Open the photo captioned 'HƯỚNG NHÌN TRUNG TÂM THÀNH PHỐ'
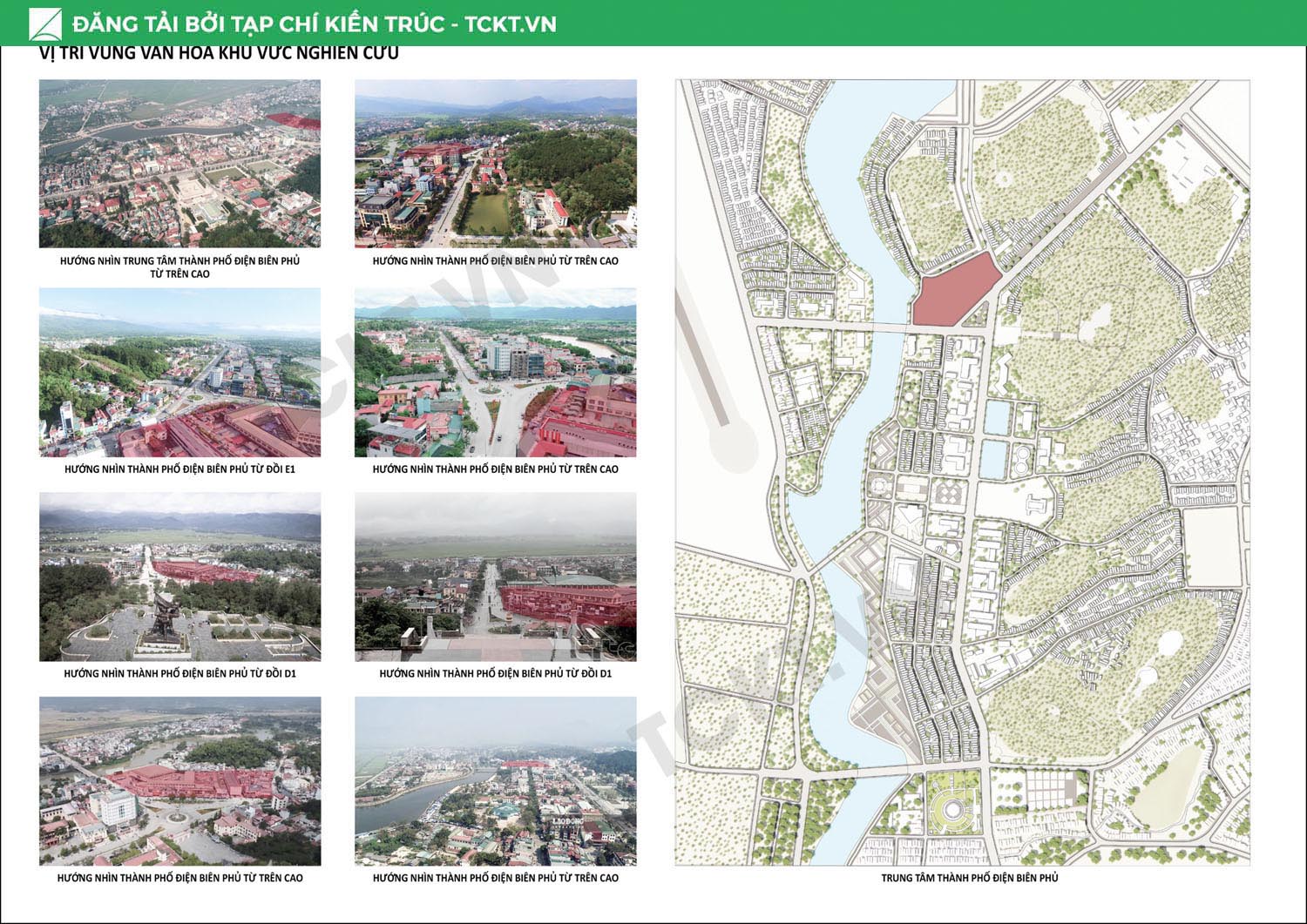Screen dimensions: 1307x924 tap(179, 164)
